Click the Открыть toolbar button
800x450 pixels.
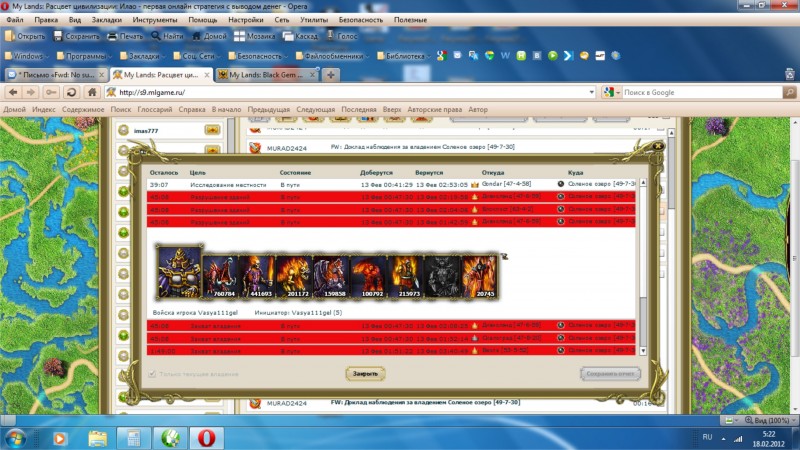pos(25,36)
